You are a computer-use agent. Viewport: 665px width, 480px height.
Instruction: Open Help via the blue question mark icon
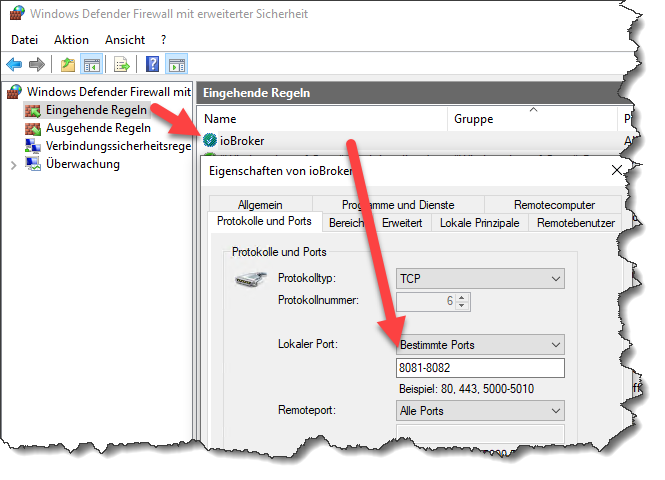pyautogui.click(x=152, y=64)
